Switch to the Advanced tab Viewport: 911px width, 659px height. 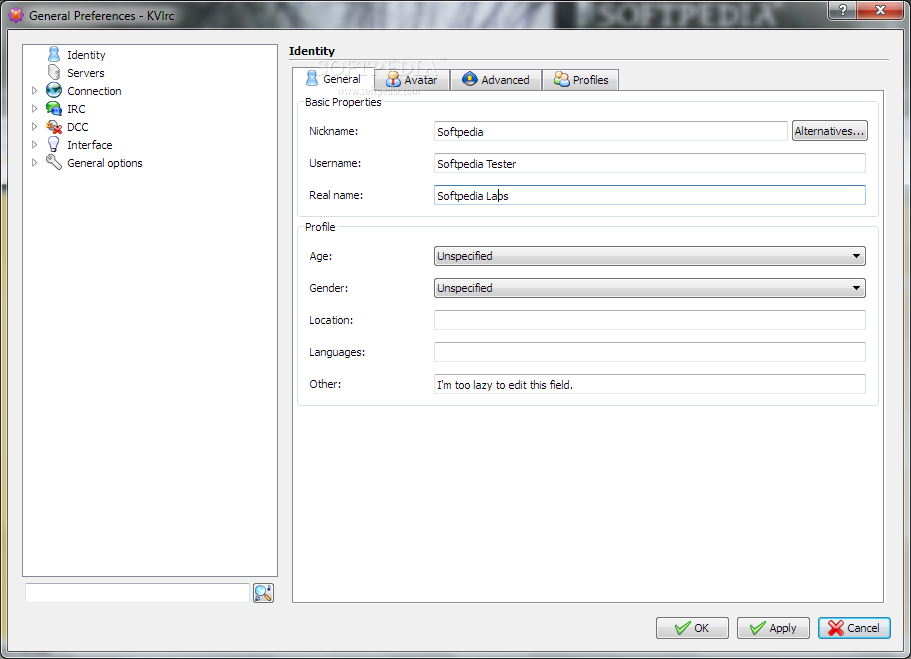coord(496,80)
